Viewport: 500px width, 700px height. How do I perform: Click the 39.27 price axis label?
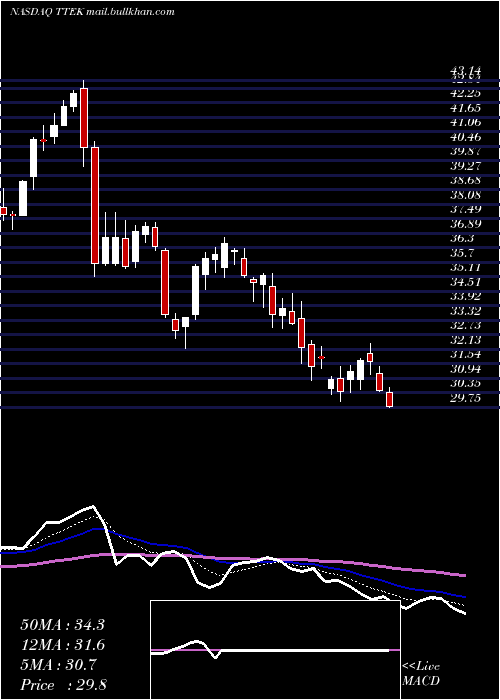click(464, 166)
